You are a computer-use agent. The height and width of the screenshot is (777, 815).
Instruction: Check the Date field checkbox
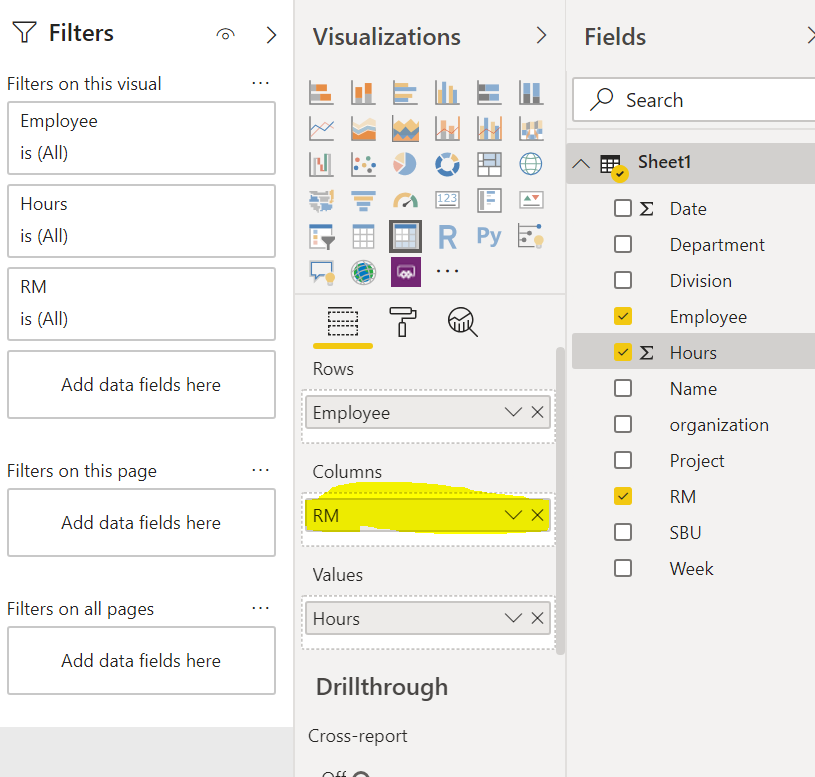[x=623, y=208]
